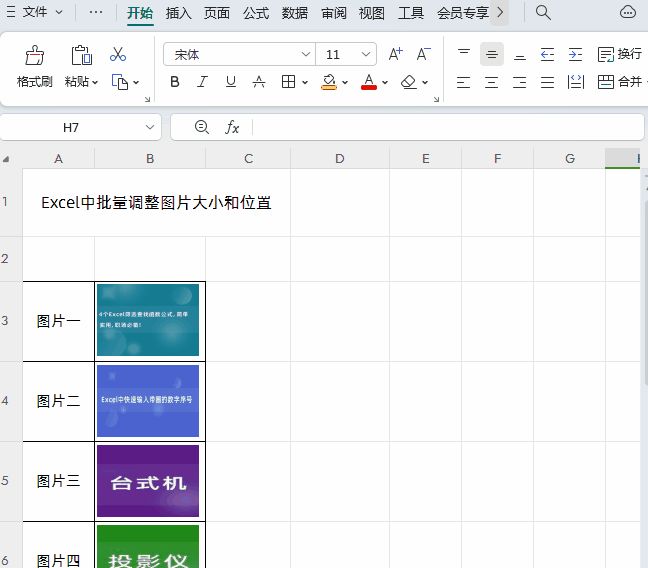
Task: Toggle Bold formatting
Action: coord(175,82)
